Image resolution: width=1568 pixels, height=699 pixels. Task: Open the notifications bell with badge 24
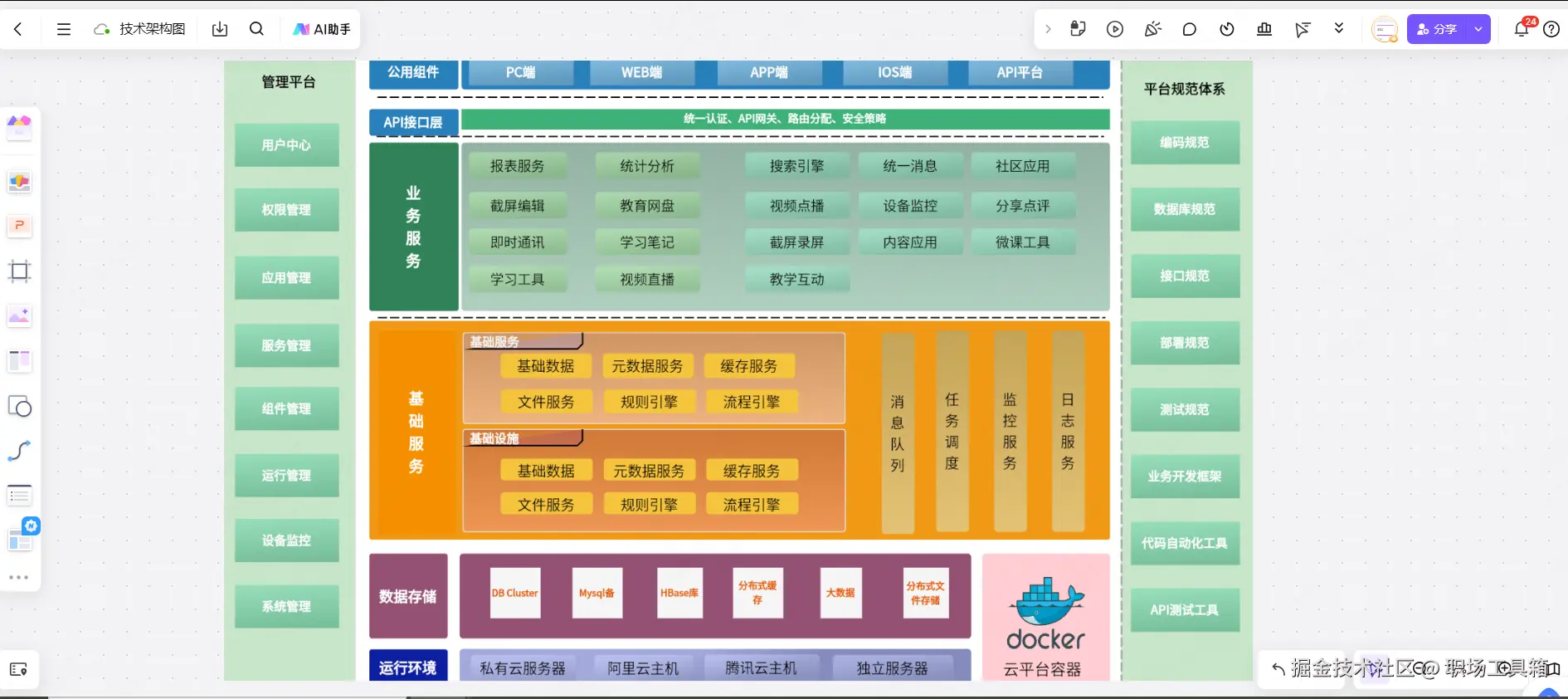(x=1522, y=29)
